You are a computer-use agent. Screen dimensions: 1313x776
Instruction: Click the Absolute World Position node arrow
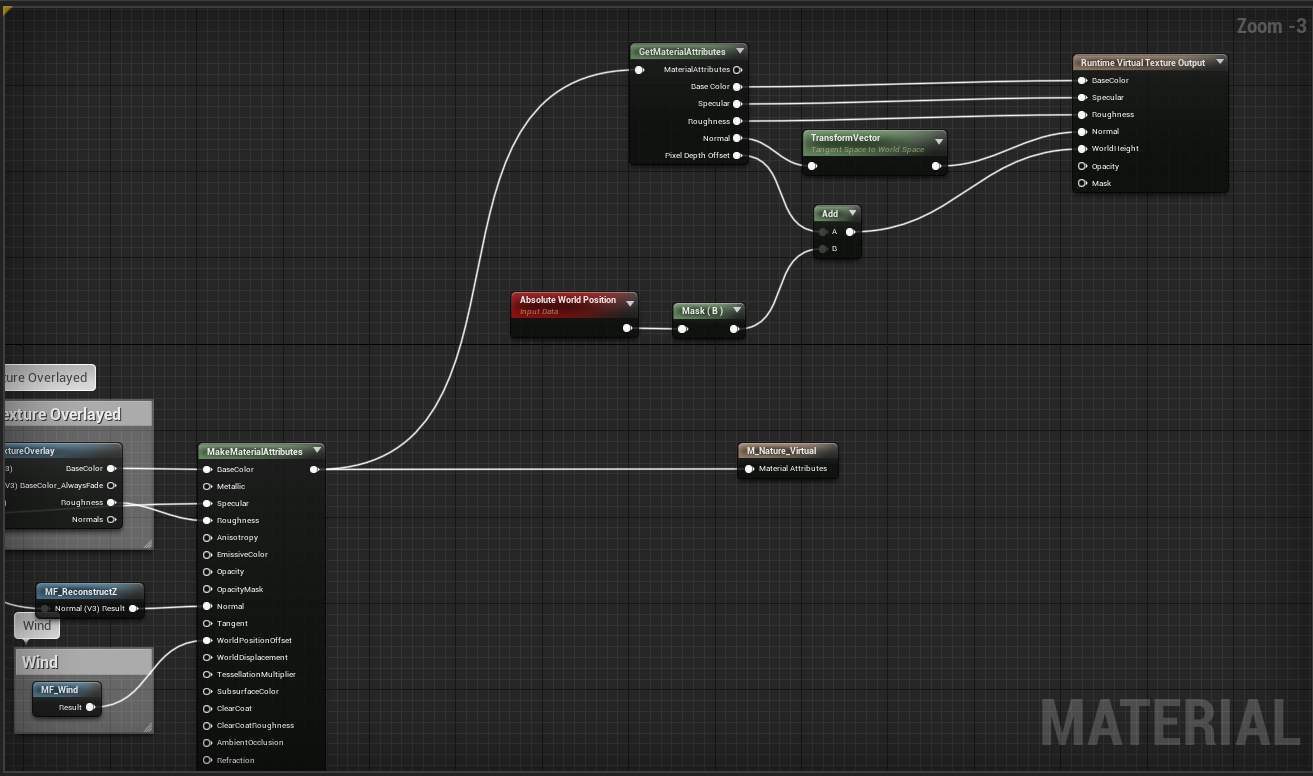(x=629, y=301)
